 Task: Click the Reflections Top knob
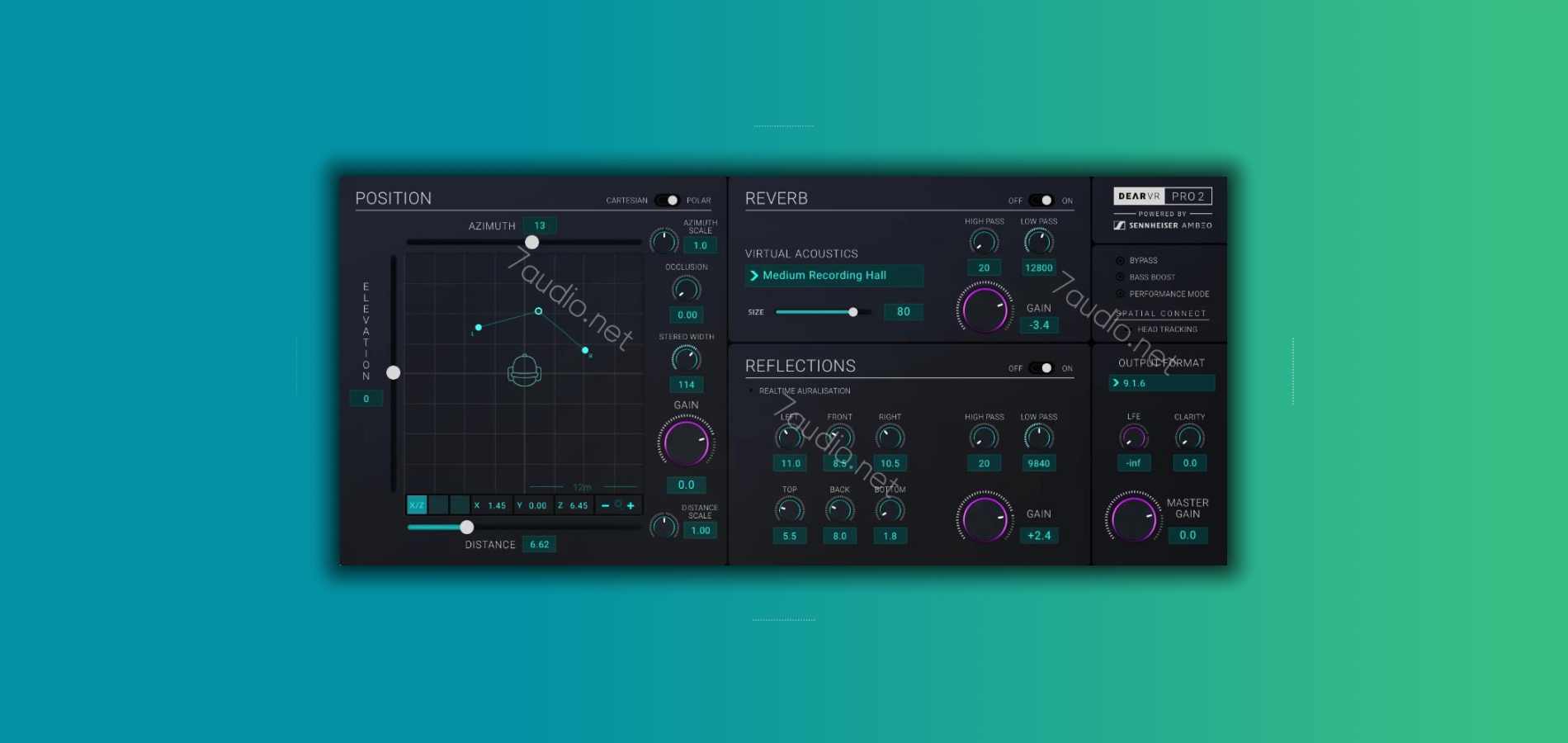790,510
